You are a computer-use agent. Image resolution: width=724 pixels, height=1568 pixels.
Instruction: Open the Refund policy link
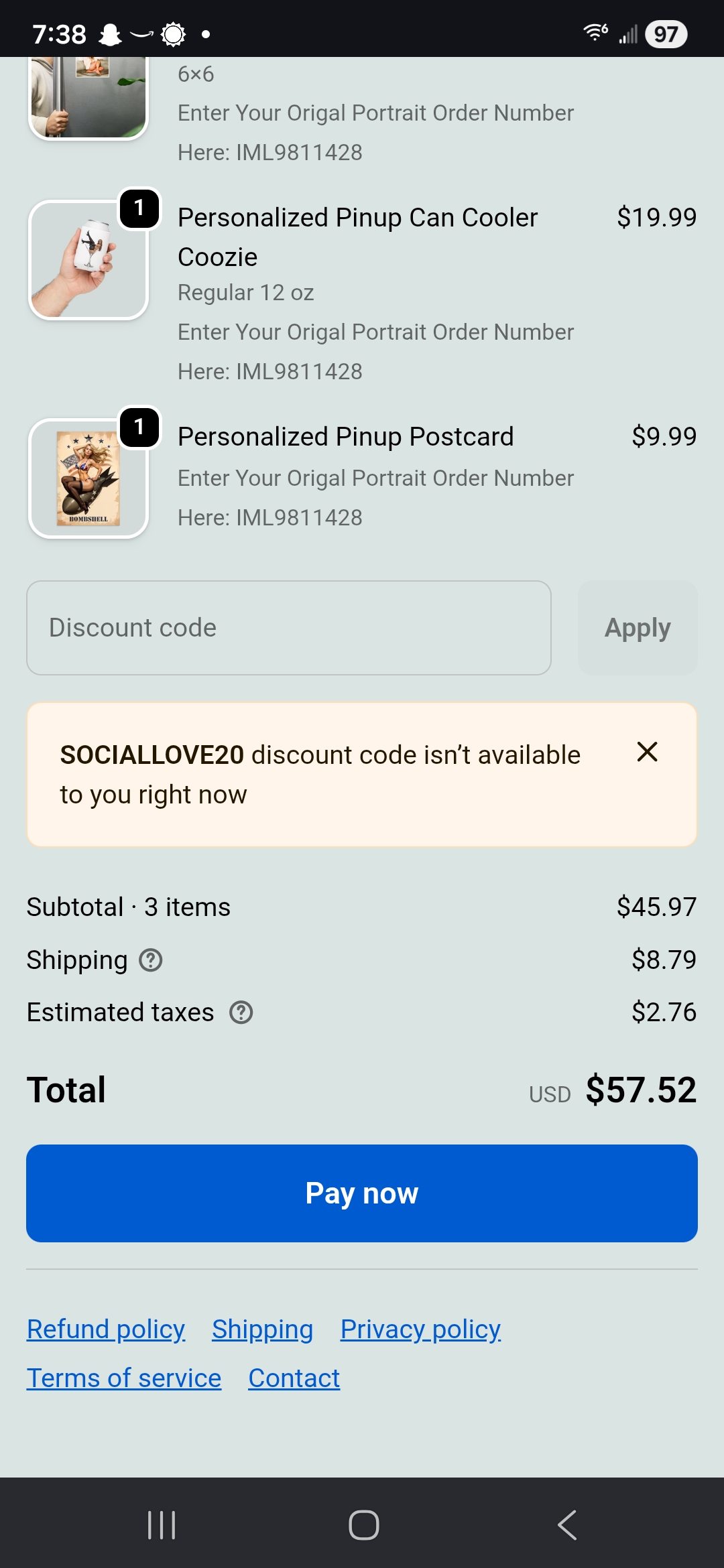coord(106,1329)
